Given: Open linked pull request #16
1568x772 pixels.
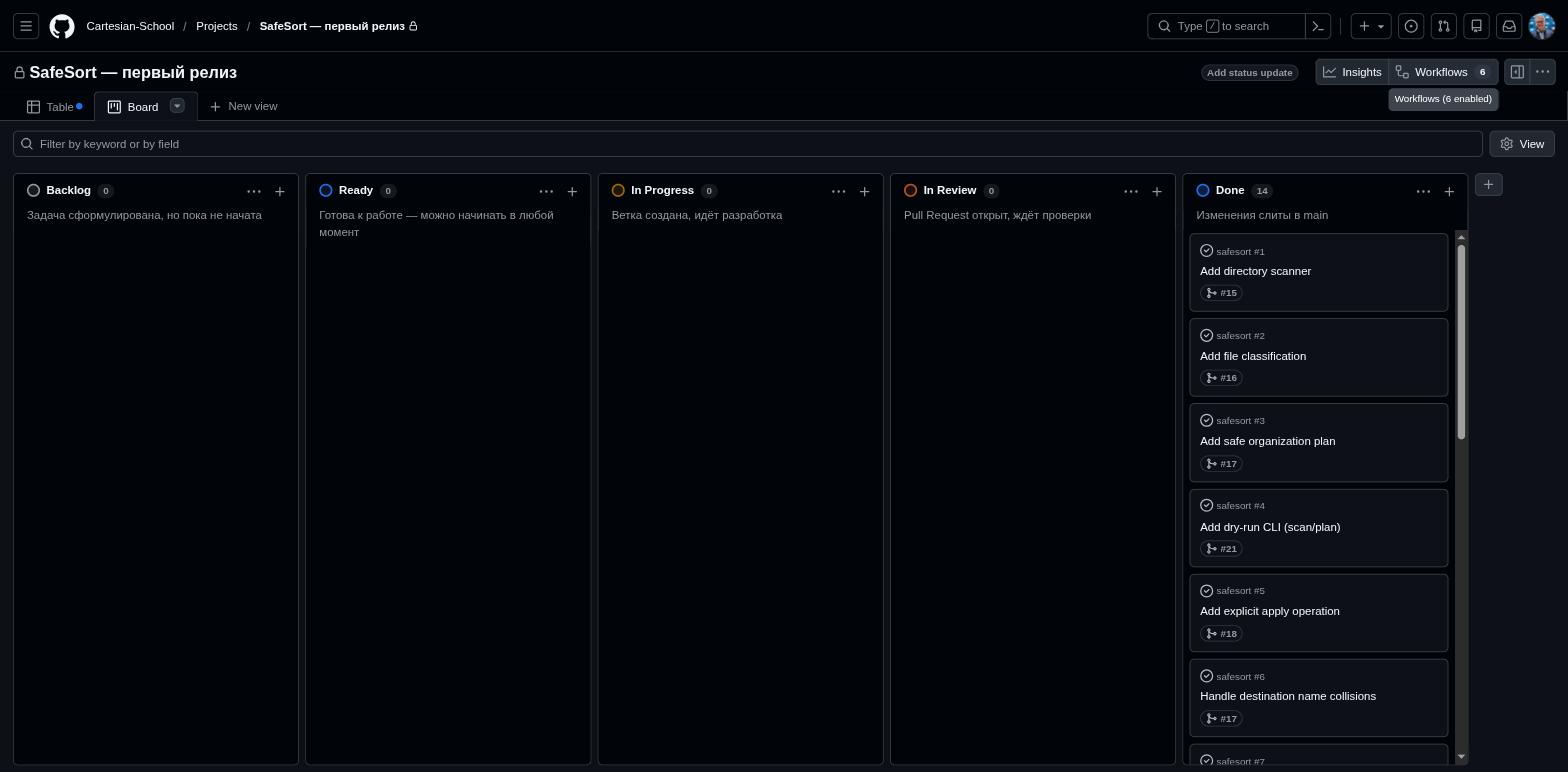Looking at the screenshot, I should point(1221,378).
